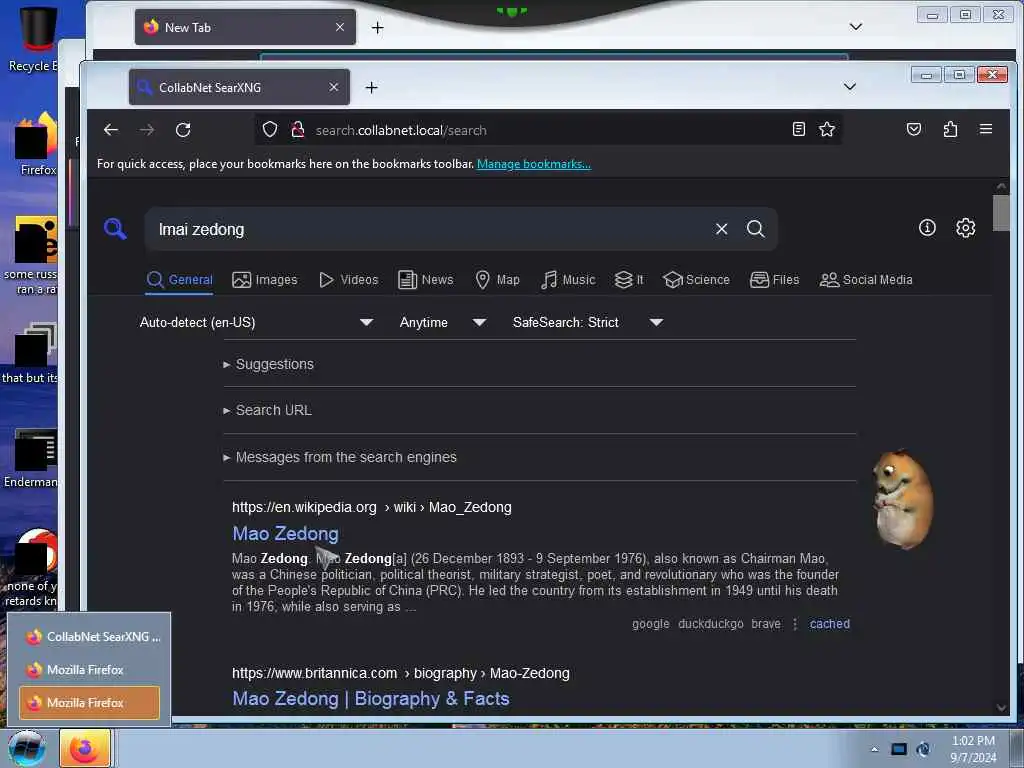Click the brave engine label
1024x768 pixels.
click(x=766, y=624)
